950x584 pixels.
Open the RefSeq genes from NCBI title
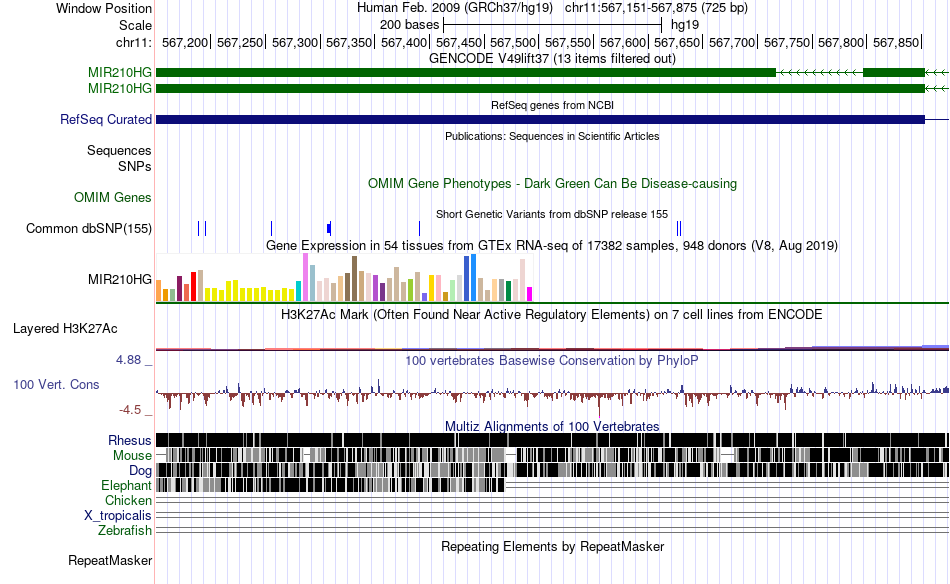click(552, 105)
